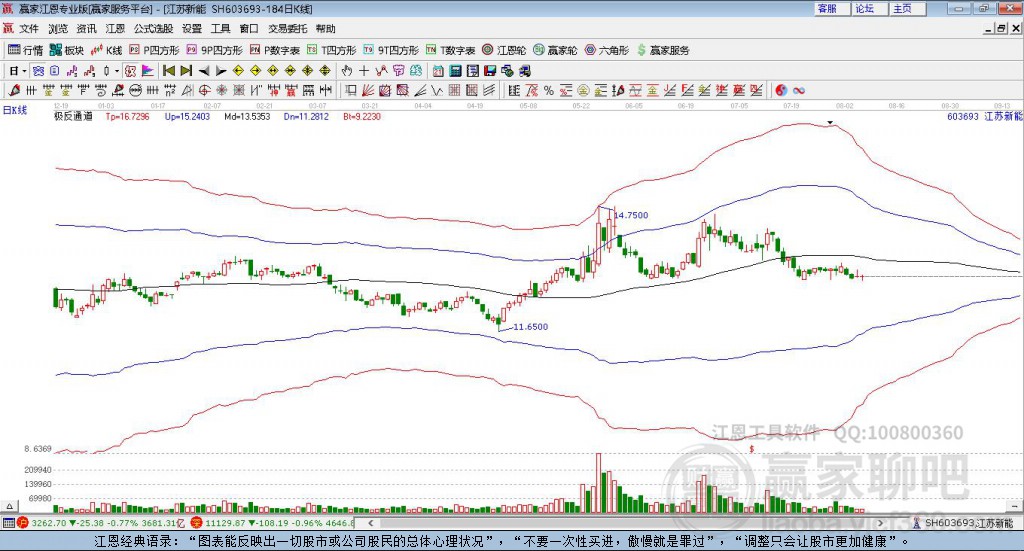Viewport: 1024px width, 551px height.
Task: Expand the 日 period dropdown
Action: [24, 71]
